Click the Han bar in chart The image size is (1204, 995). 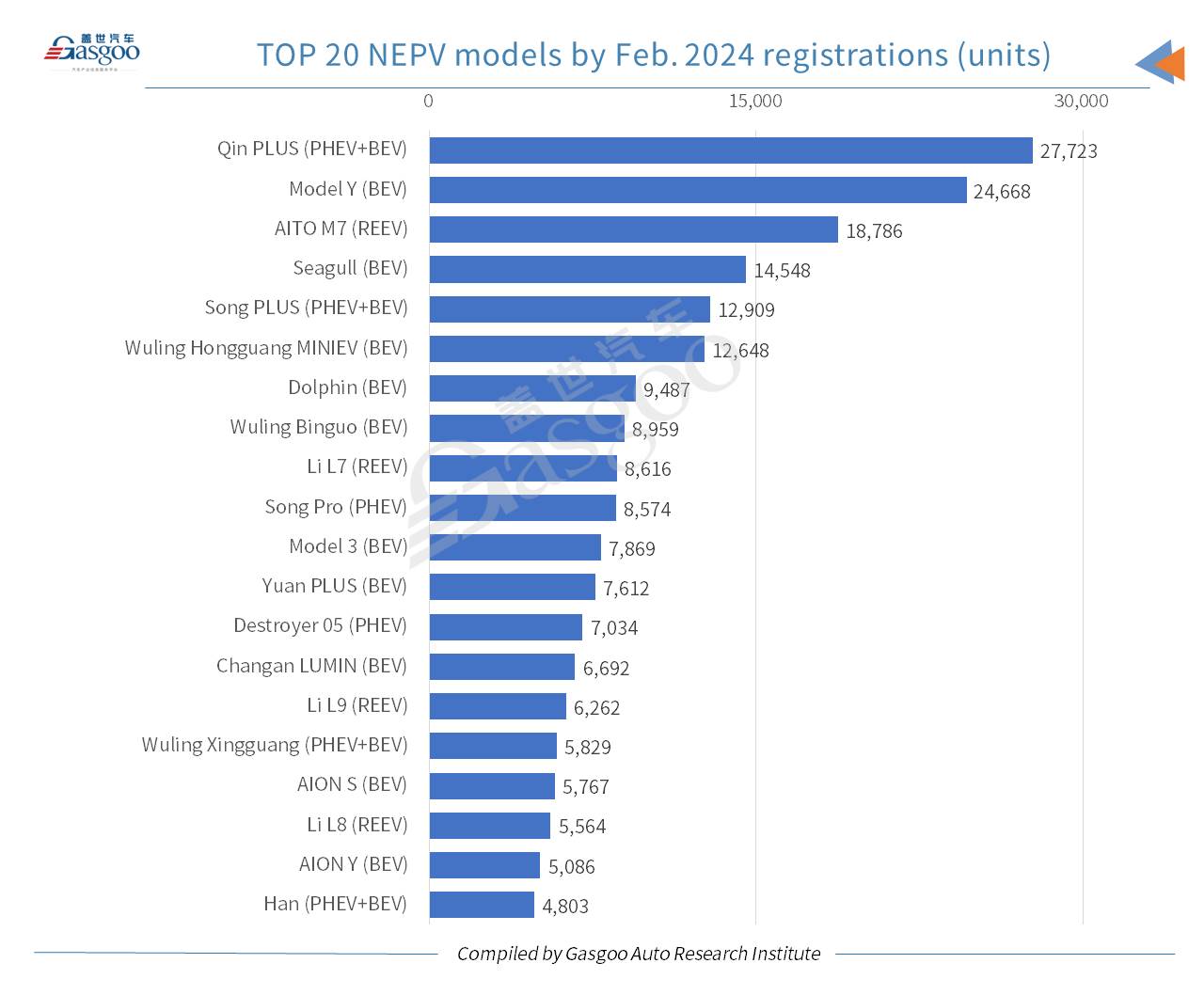(x=482, y=905)
